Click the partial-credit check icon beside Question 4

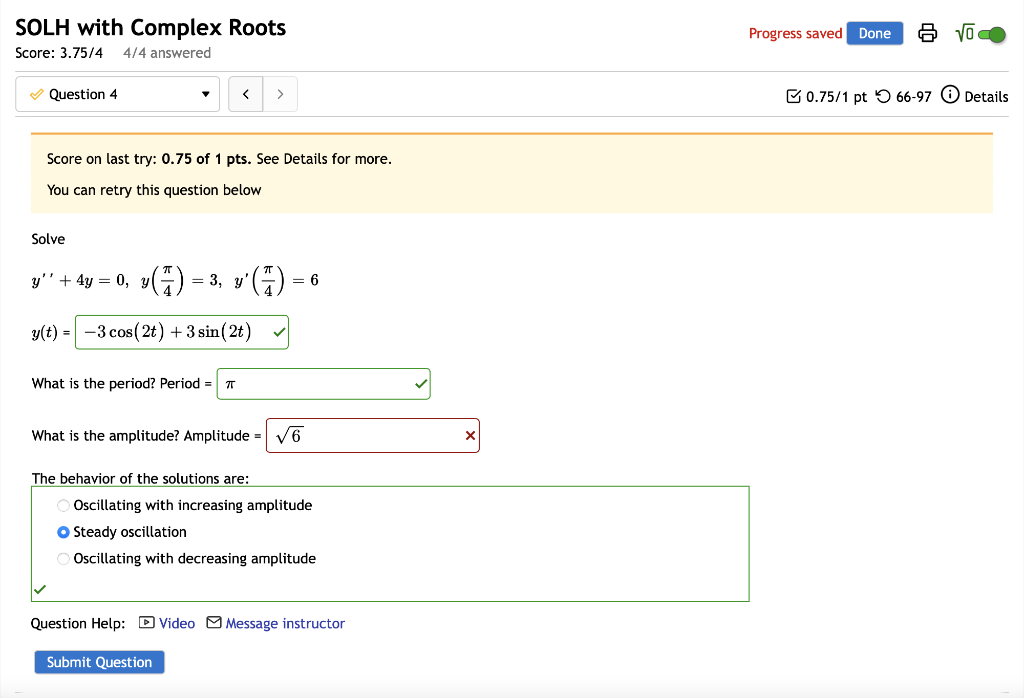(37, 95)
